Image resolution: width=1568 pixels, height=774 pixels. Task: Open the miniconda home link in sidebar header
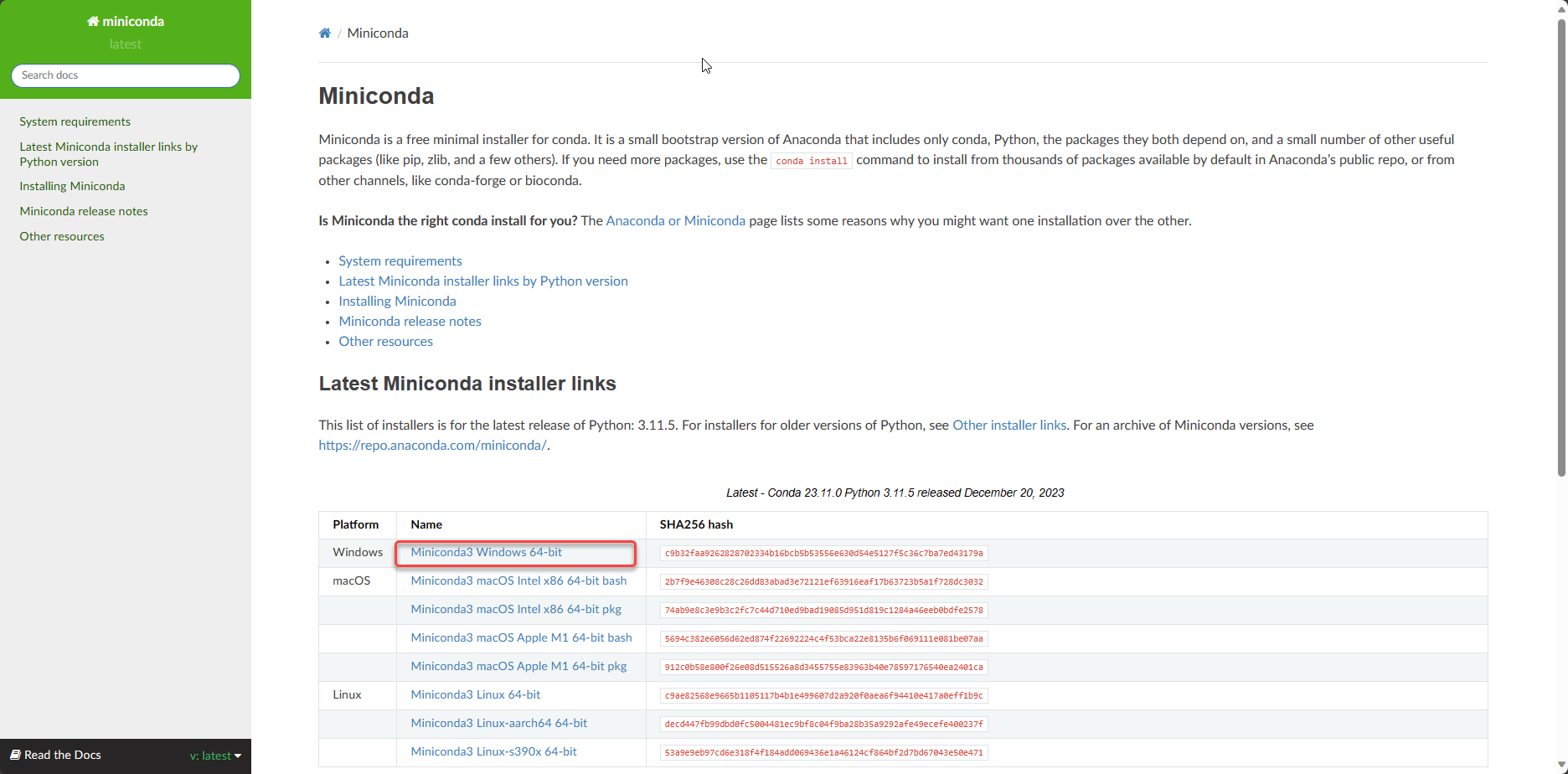(126, 21)
